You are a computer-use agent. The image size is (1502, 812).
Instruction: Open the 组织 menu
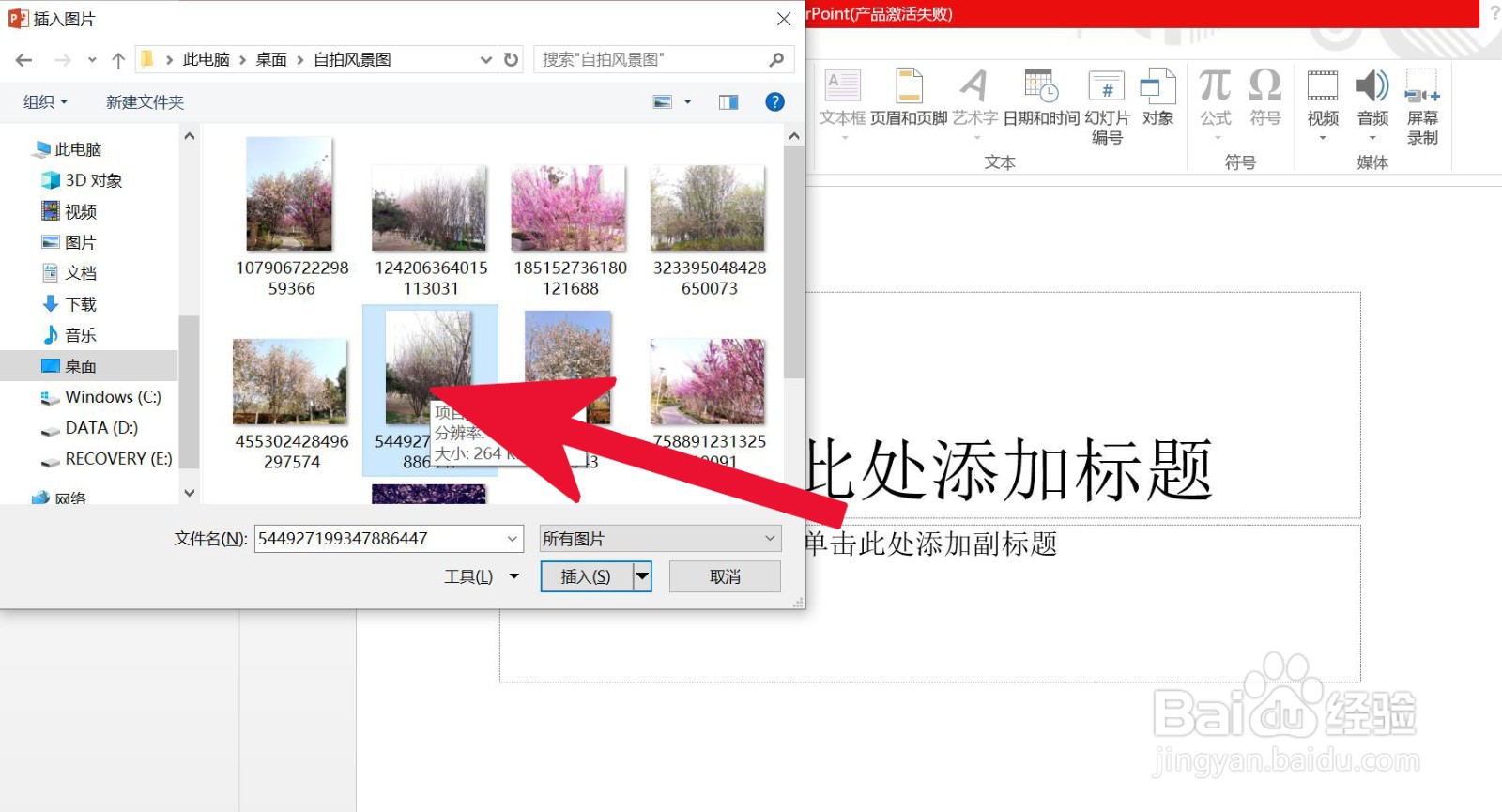tap(45, 101)
